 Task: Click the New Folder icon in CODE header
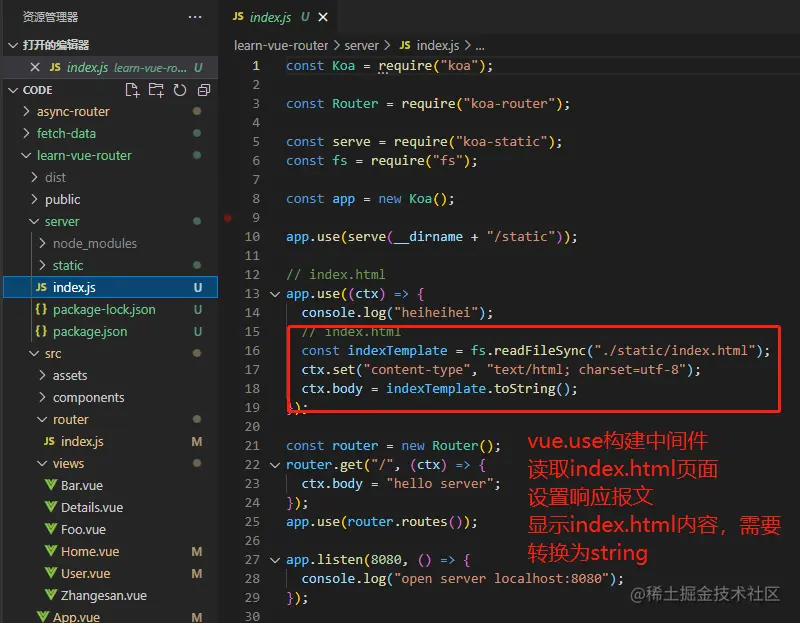pos(156,90)
